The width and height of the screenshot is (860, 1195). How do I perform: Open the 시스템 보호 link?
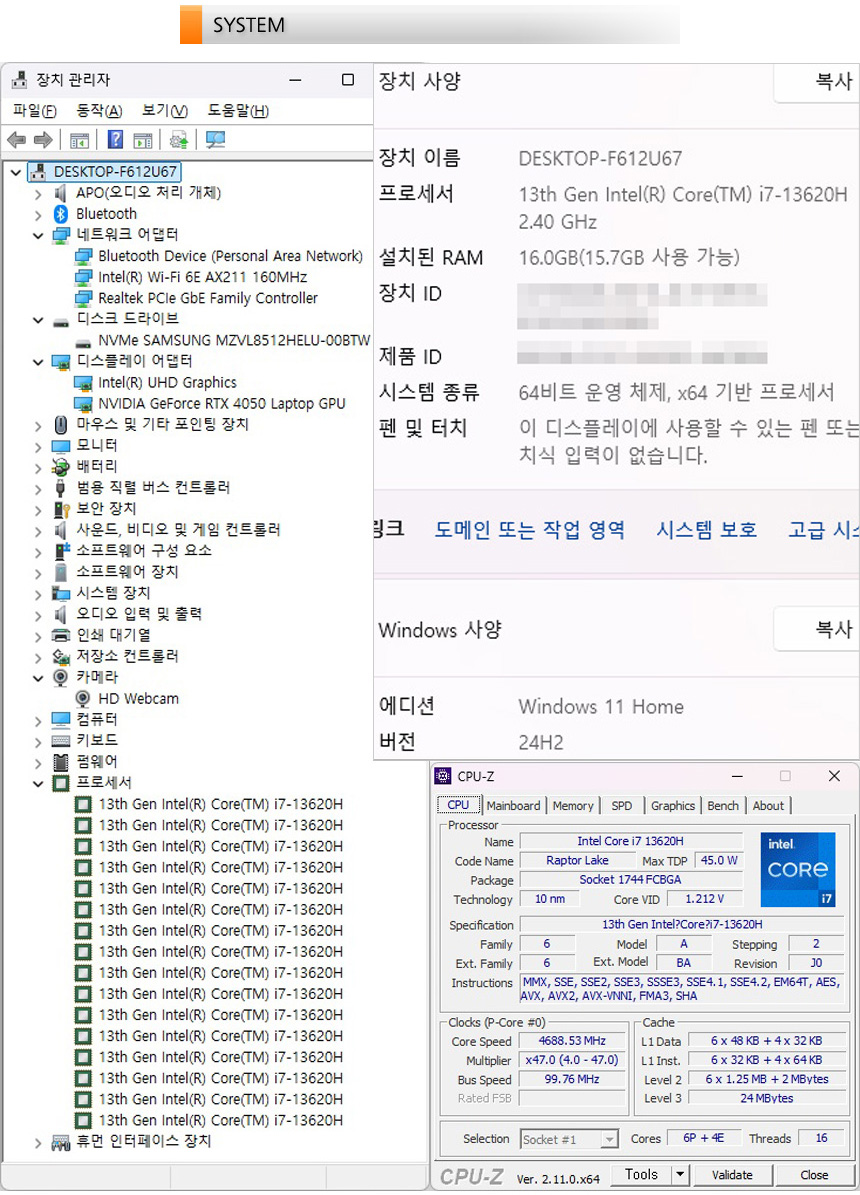coord(706,530)
